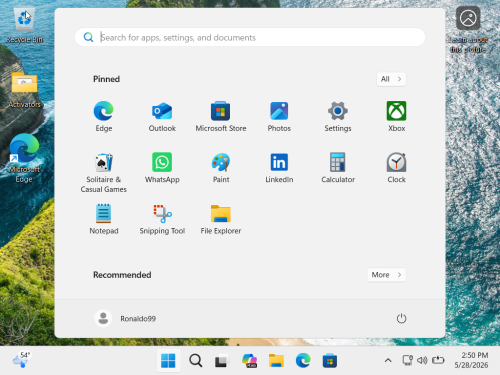Open Solitaire & Casual Games

tap(104, 172)
